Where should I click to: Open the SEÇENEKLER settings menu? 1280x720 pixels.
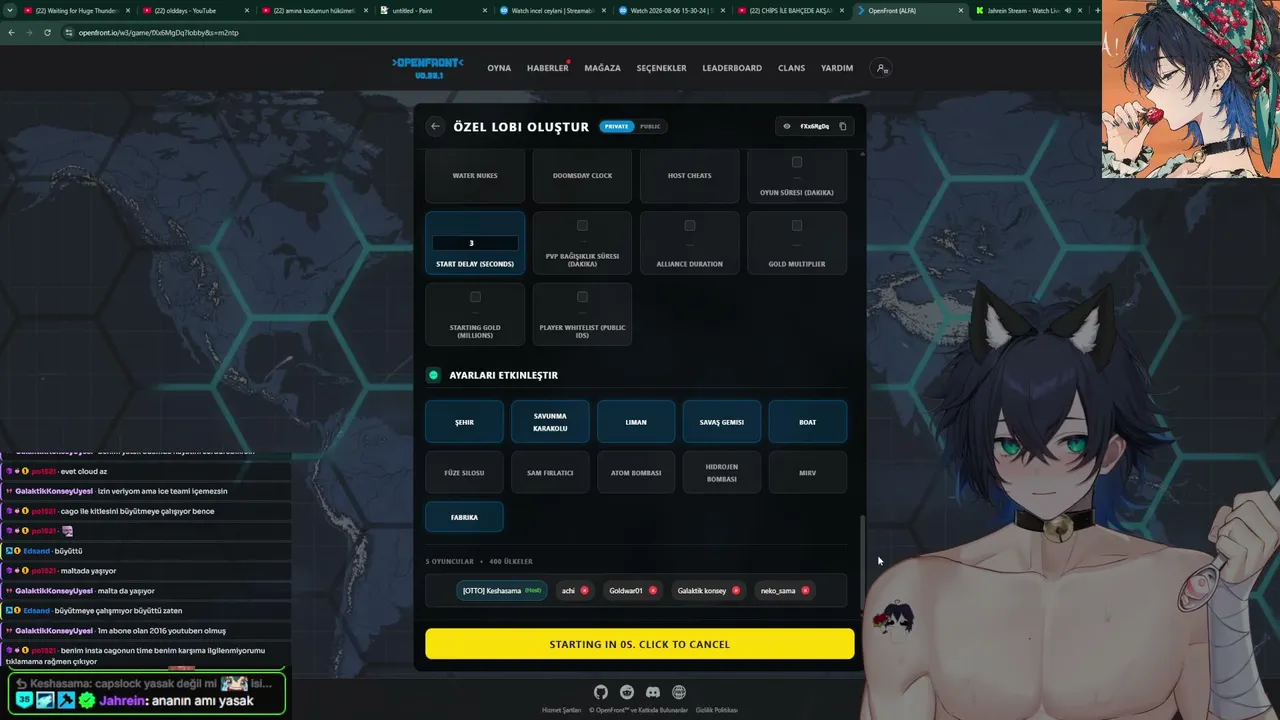click(662, 68)
